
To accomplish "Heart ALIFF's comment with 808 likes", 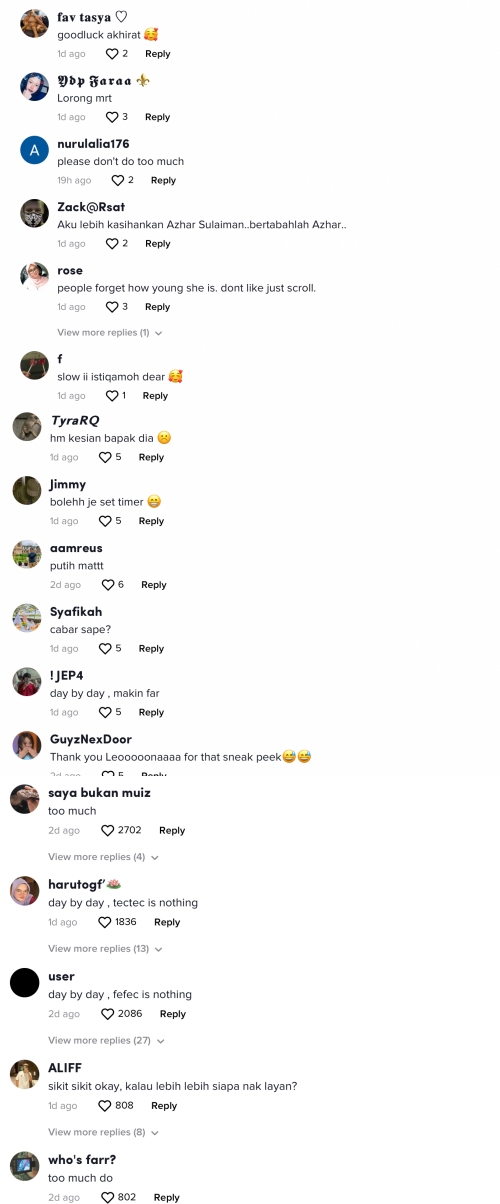I will point(105,1106).
